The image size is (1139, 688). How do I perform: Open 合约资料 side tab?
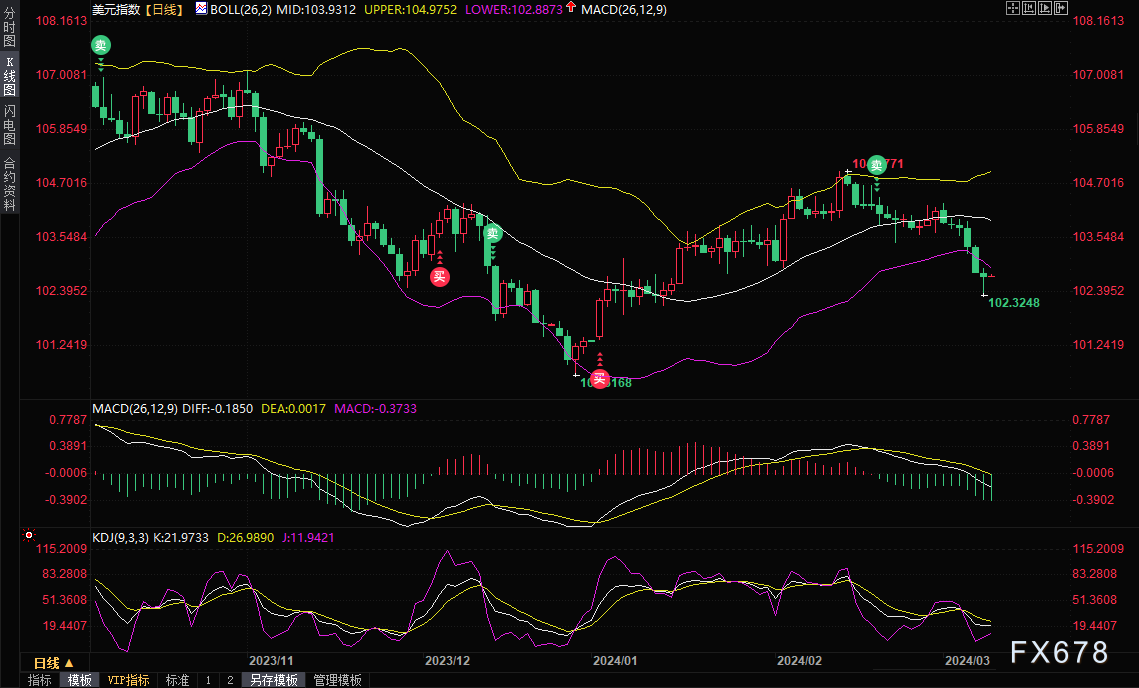(x=9, y=184)
